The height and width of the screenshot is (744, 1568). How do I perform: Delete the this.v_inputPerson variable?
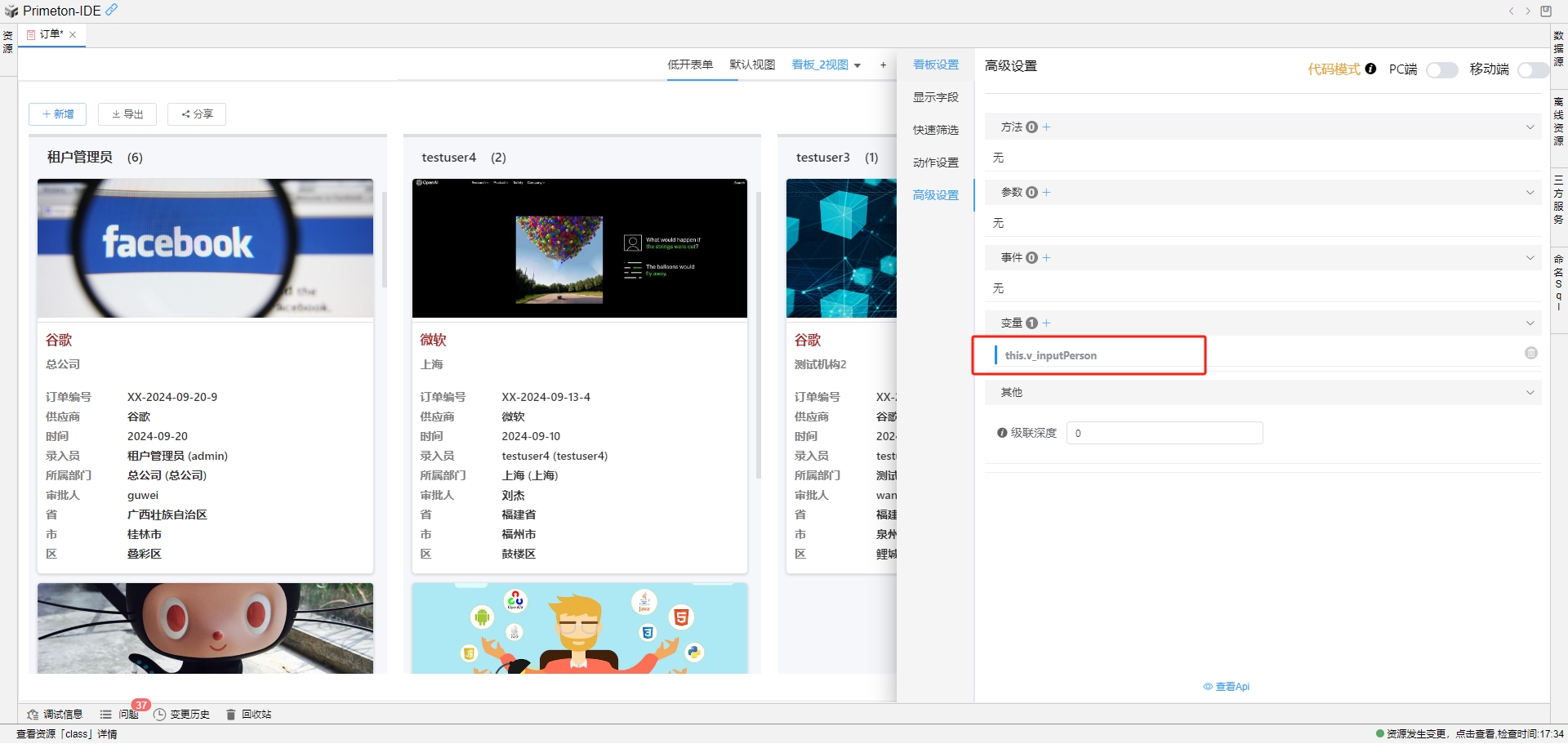point(1530,353)
